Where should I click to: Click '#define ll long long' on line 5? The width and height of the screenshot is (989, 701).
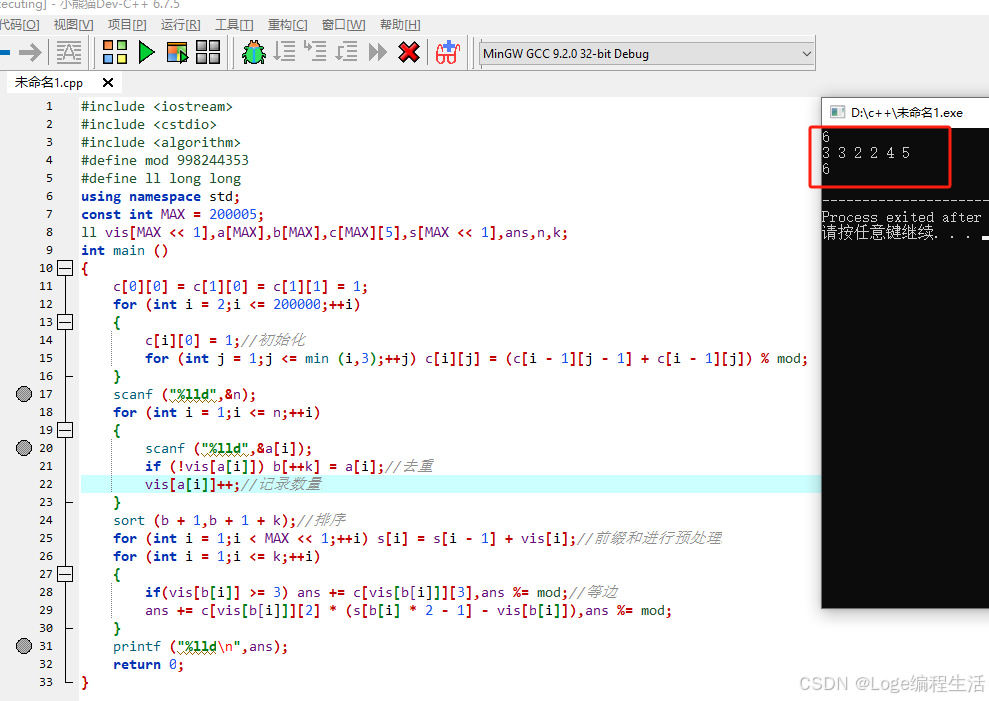(x=161, y=179)
